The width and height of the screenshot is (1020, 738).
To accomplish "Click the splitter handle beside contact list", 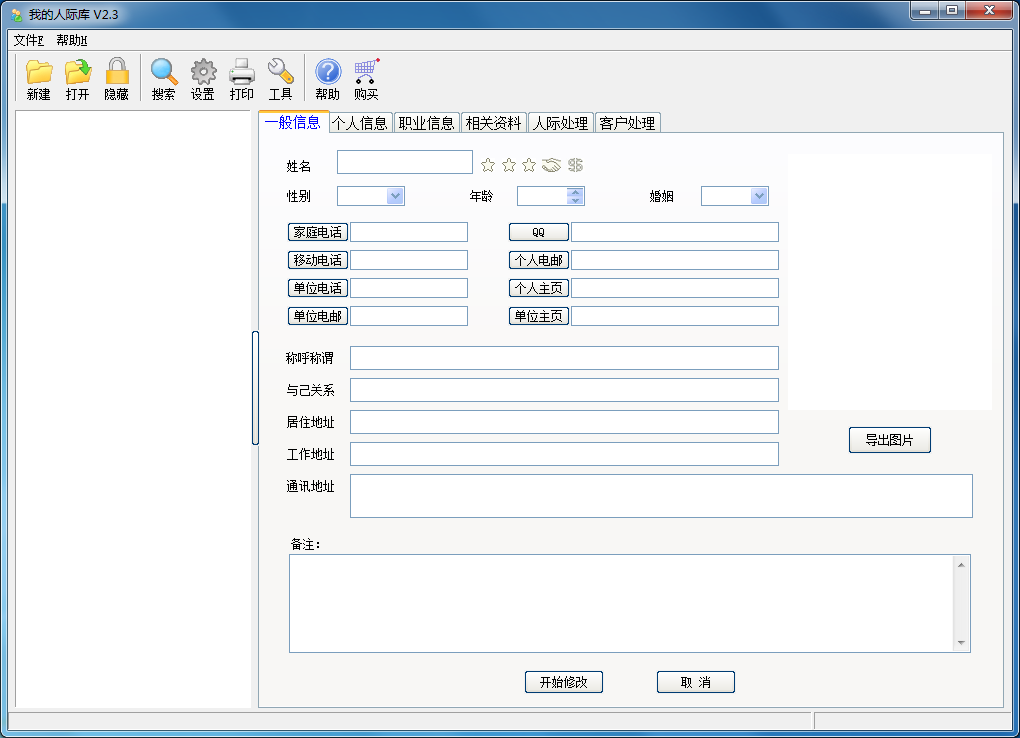I will pyautogui.click(x=255, y=388).
